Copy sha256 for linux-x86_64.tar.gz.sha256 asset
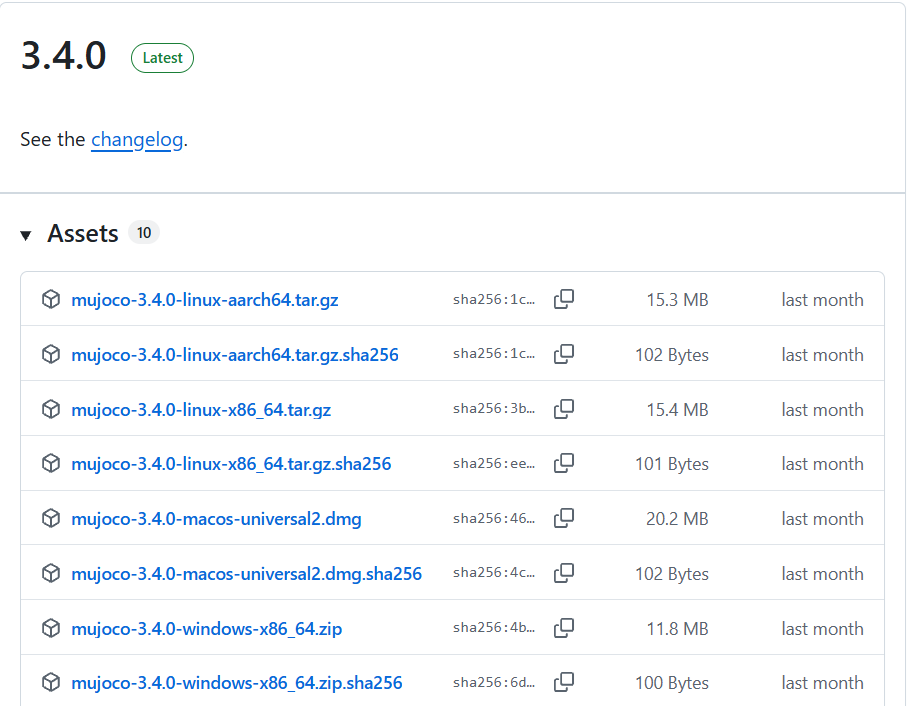The image size is (909, 706). (x=563, y=463)
